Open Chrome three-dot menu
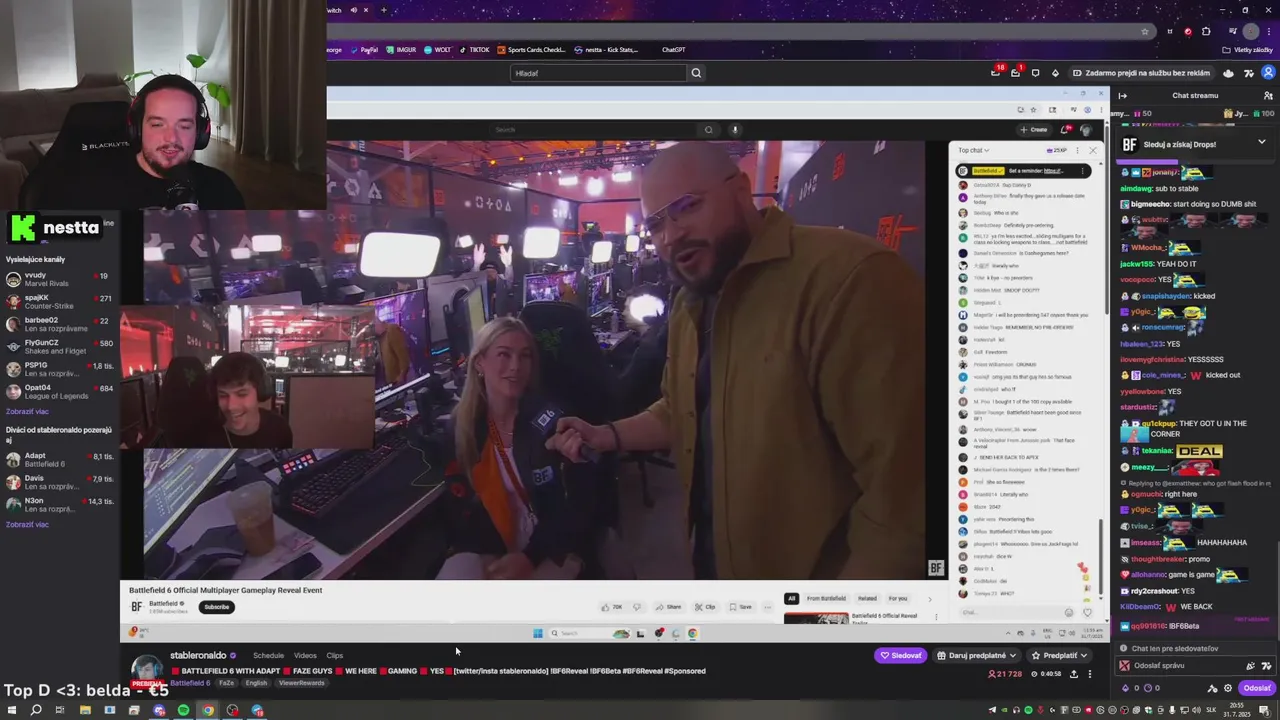The image size is (1280, 720). click(x=1269, y=31)
